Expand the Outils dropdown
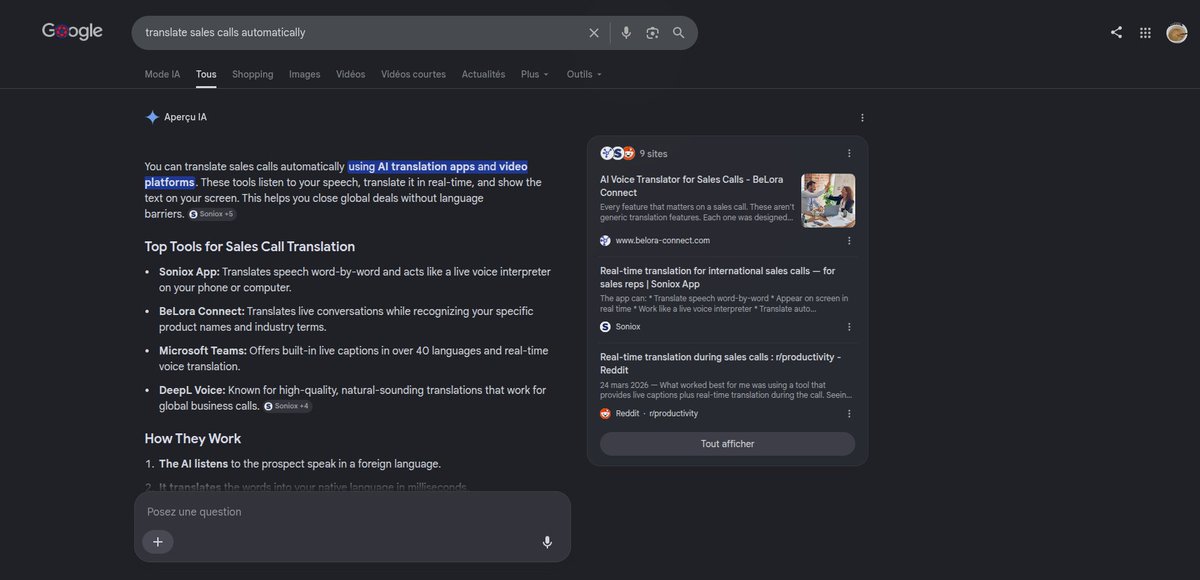 585,74
